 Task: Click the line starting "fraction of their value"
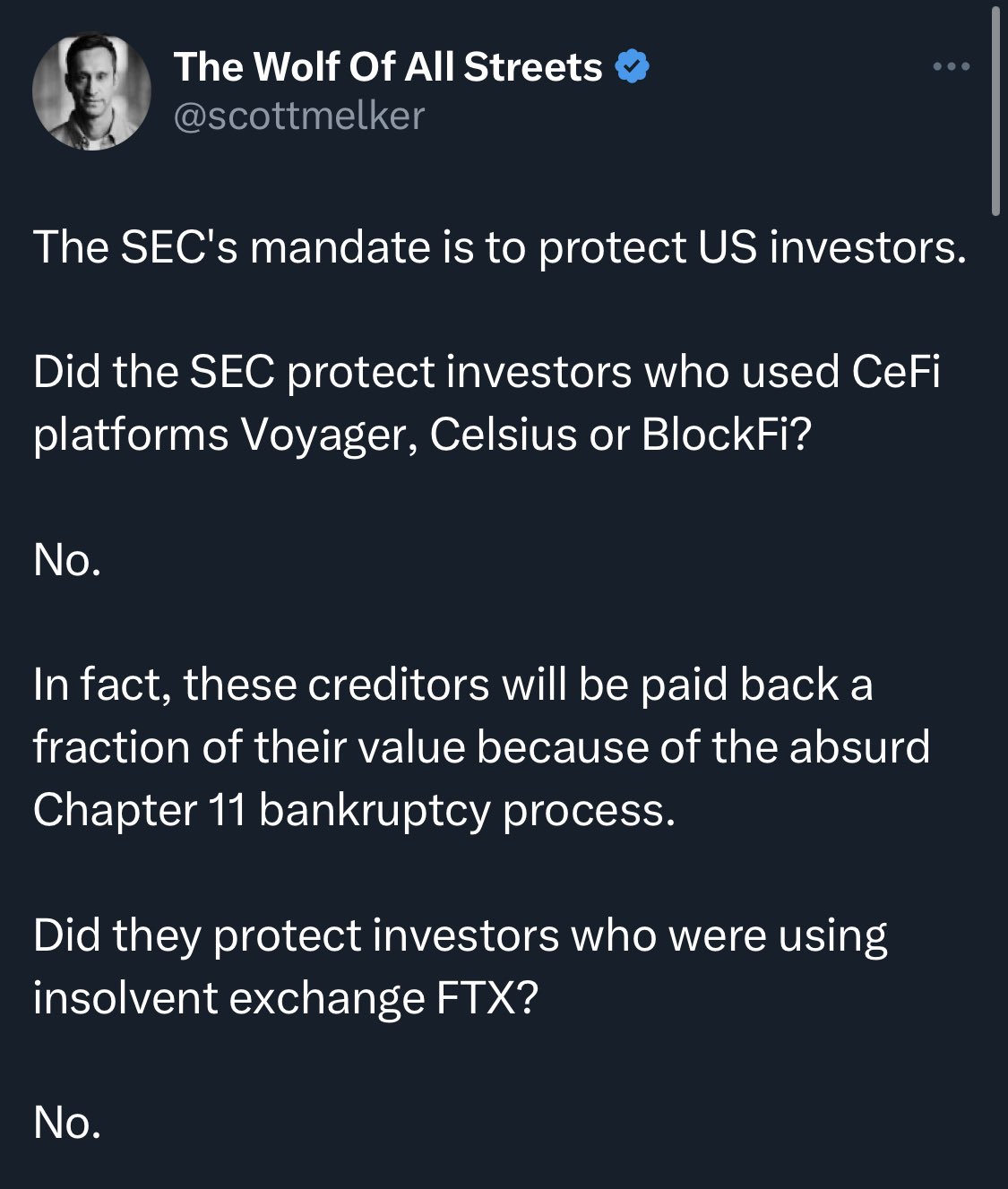click(481, 747)
